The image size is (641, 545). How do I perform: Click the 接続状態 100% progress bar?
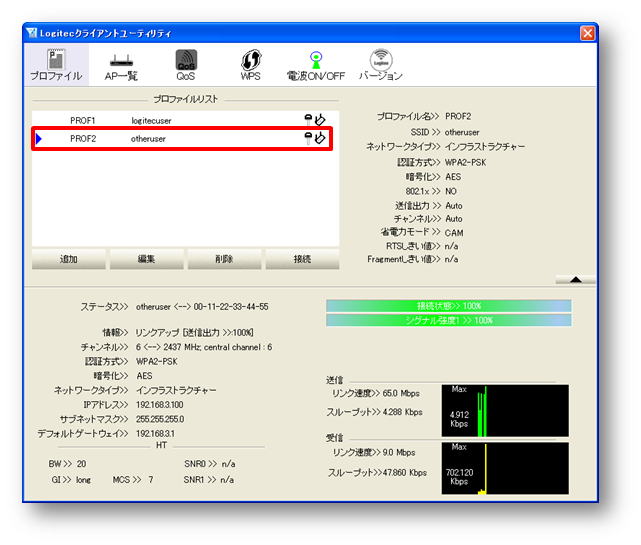(448, 306)
